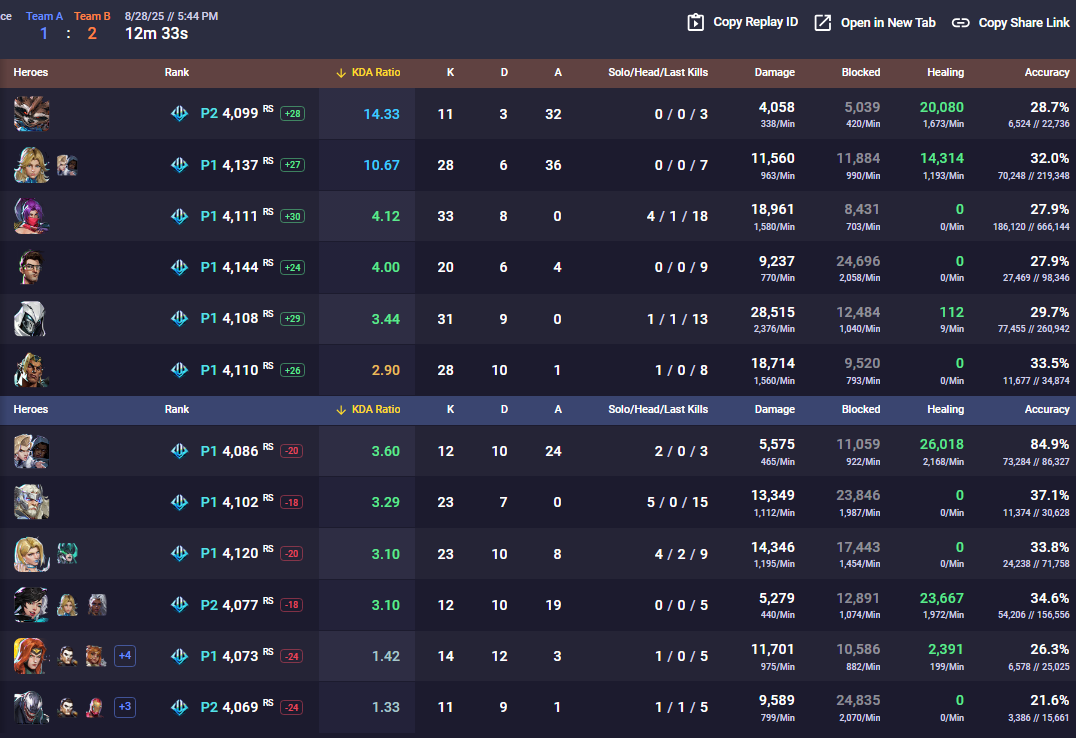Click the bottom Solo/Head/Last Kills header
Screen dimensions: 1076x738
click(657, 409)
